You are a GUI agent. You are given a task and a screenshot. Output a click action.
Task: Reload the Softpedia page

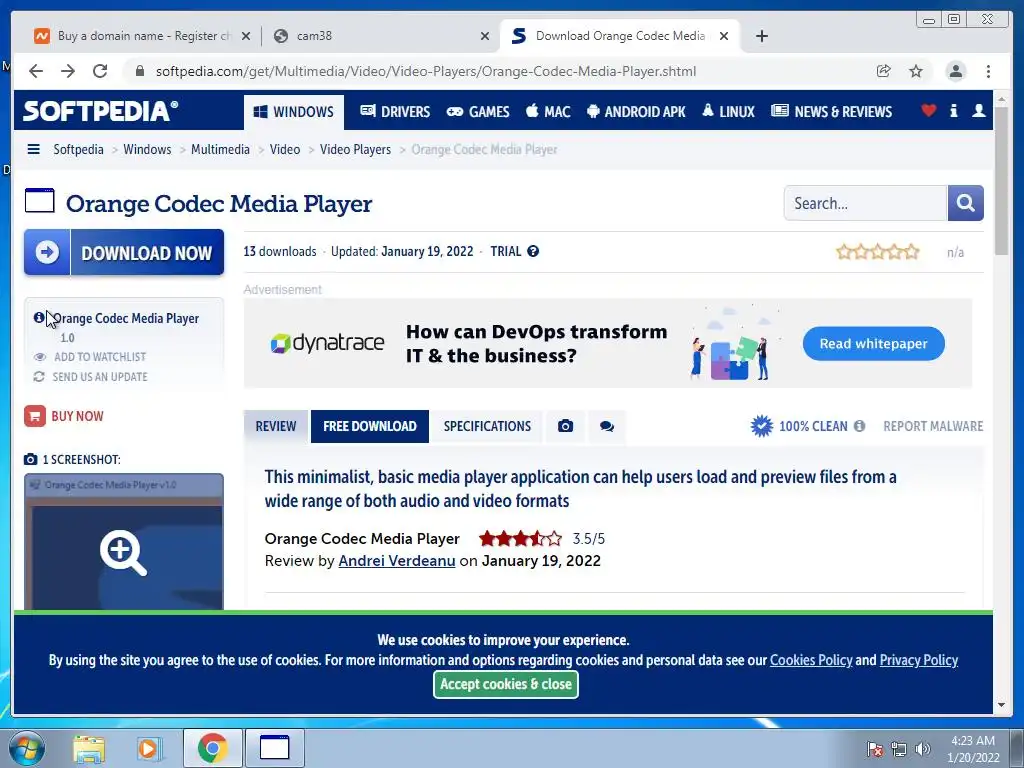(x=100, y=71)
